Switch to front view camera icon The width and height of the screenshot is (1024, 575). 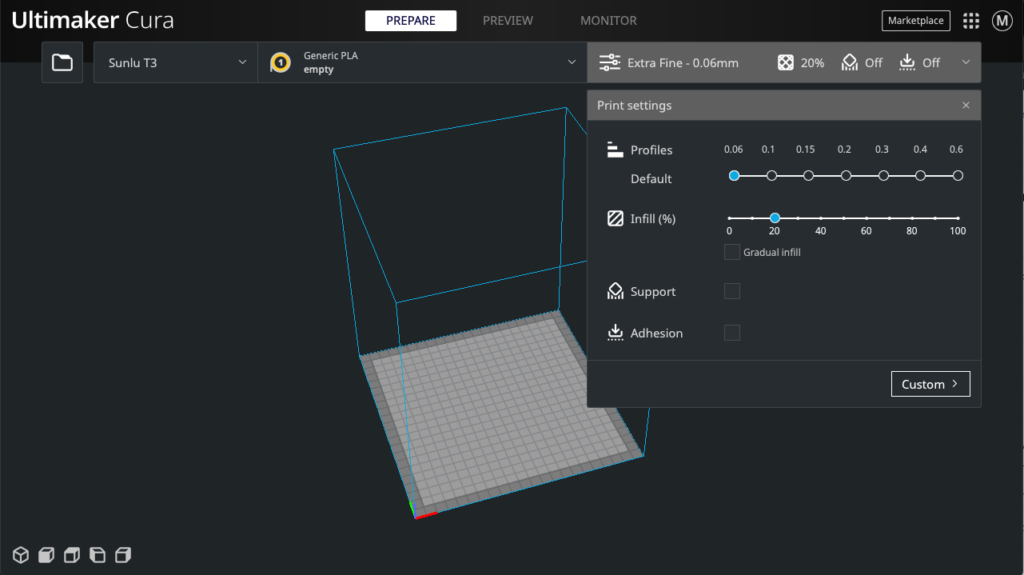(46, 555)
